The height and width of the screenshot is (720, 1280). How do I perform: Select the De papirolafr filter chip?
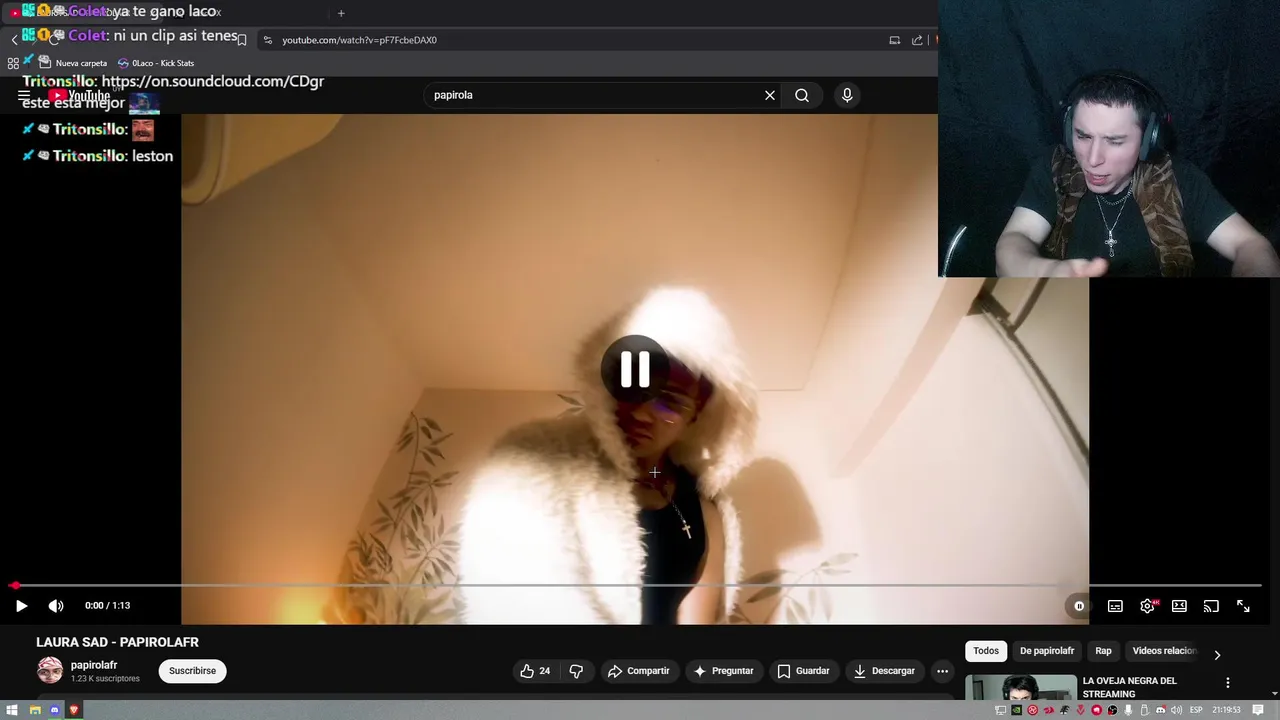(x=1047, y=651)
